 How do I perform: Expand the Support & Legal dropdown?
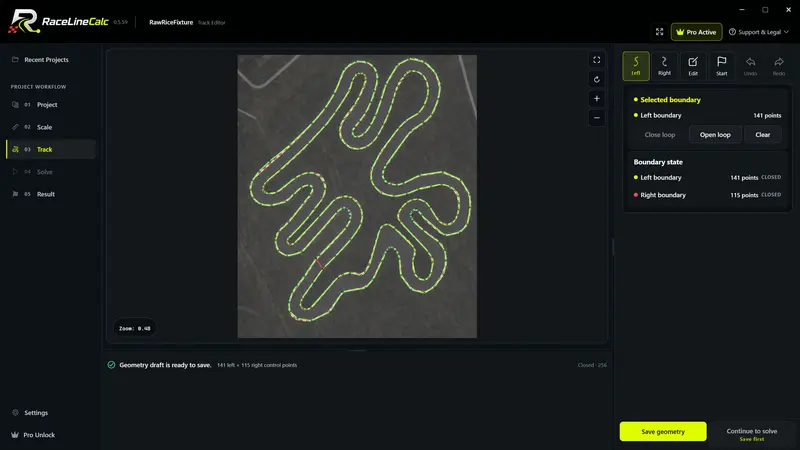tap(758, 32)
